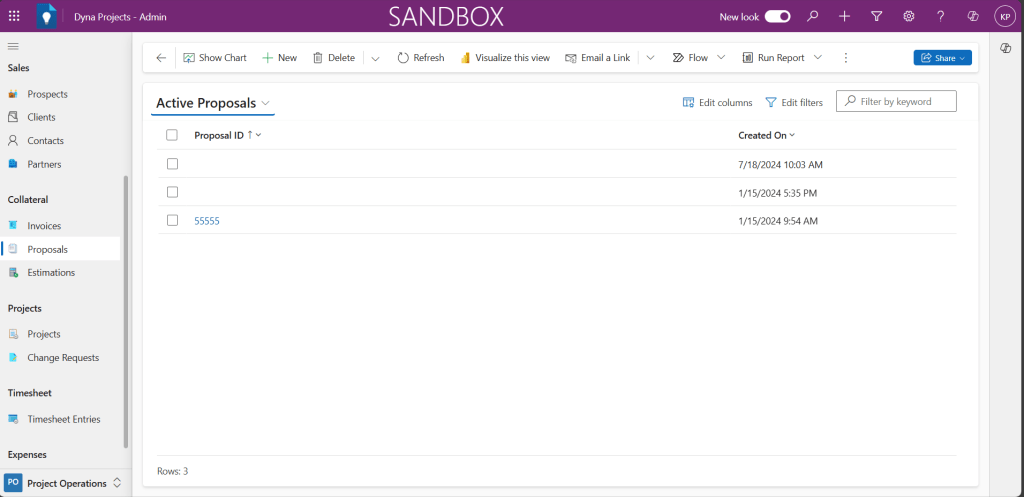
Task: Click the search magnifier icon in header
Action: click(x=813, y=16)
